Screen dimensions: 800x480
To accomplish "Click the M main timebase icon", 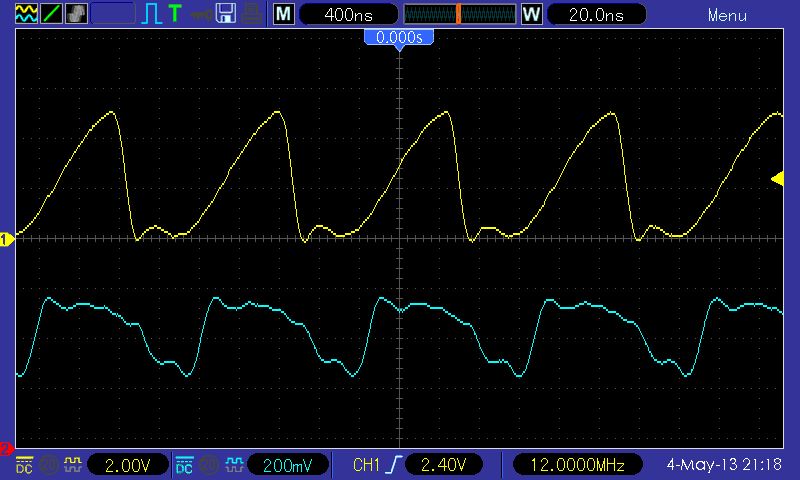I will pos(284,14).
